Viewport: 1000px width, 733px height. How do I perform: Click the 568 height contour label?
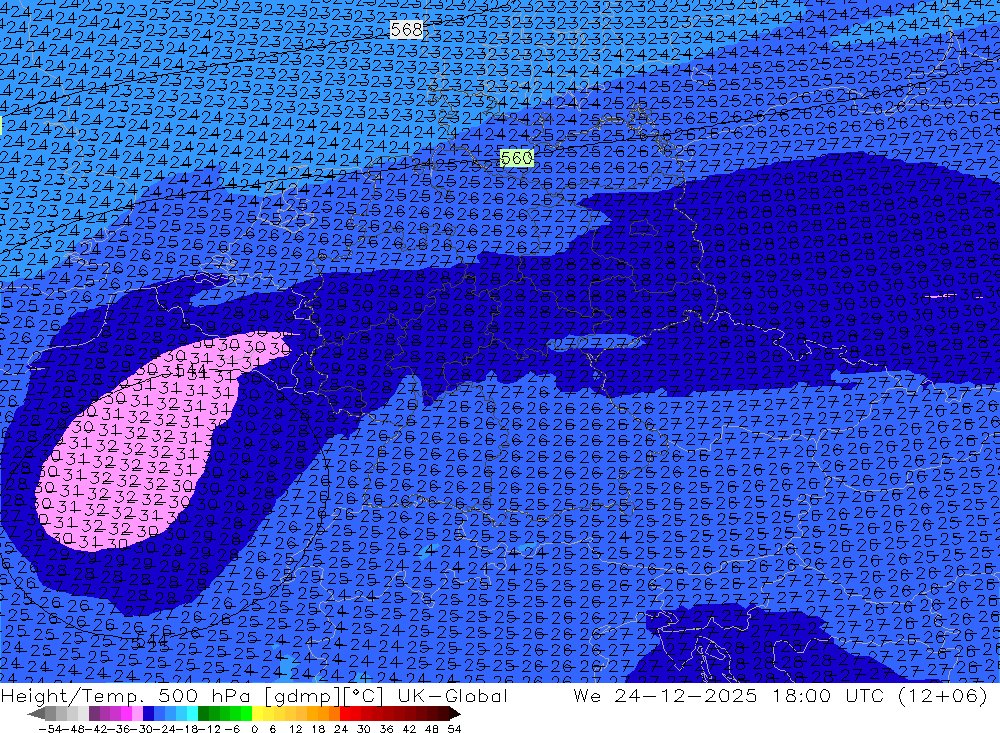point(406,29)
